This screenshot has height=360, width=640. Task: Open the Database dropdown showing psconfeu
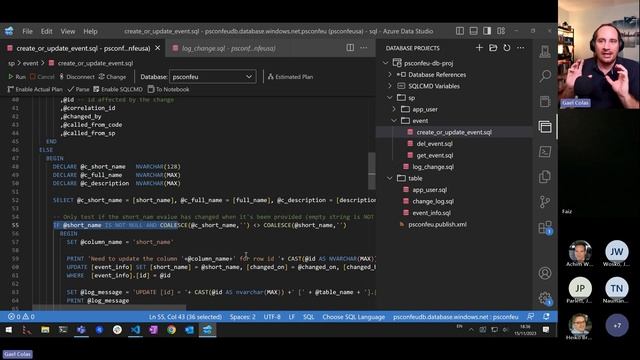pos(213,77)
